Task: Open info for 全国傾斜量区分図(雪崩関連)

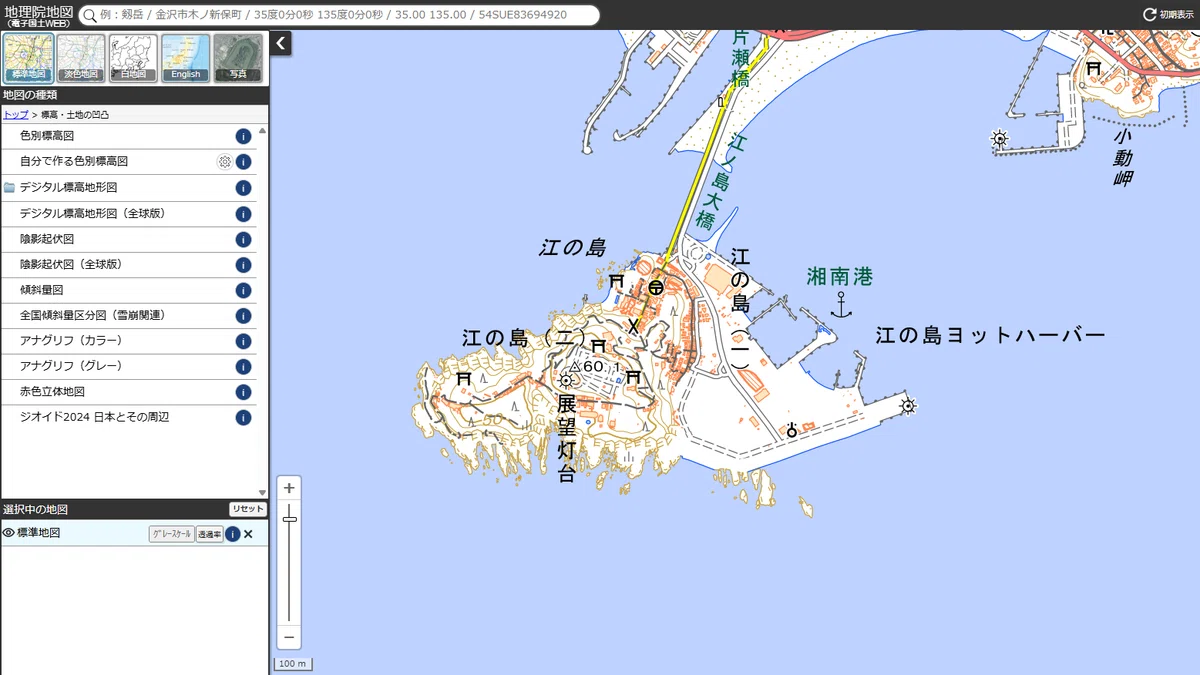Action: pos(243,316)
